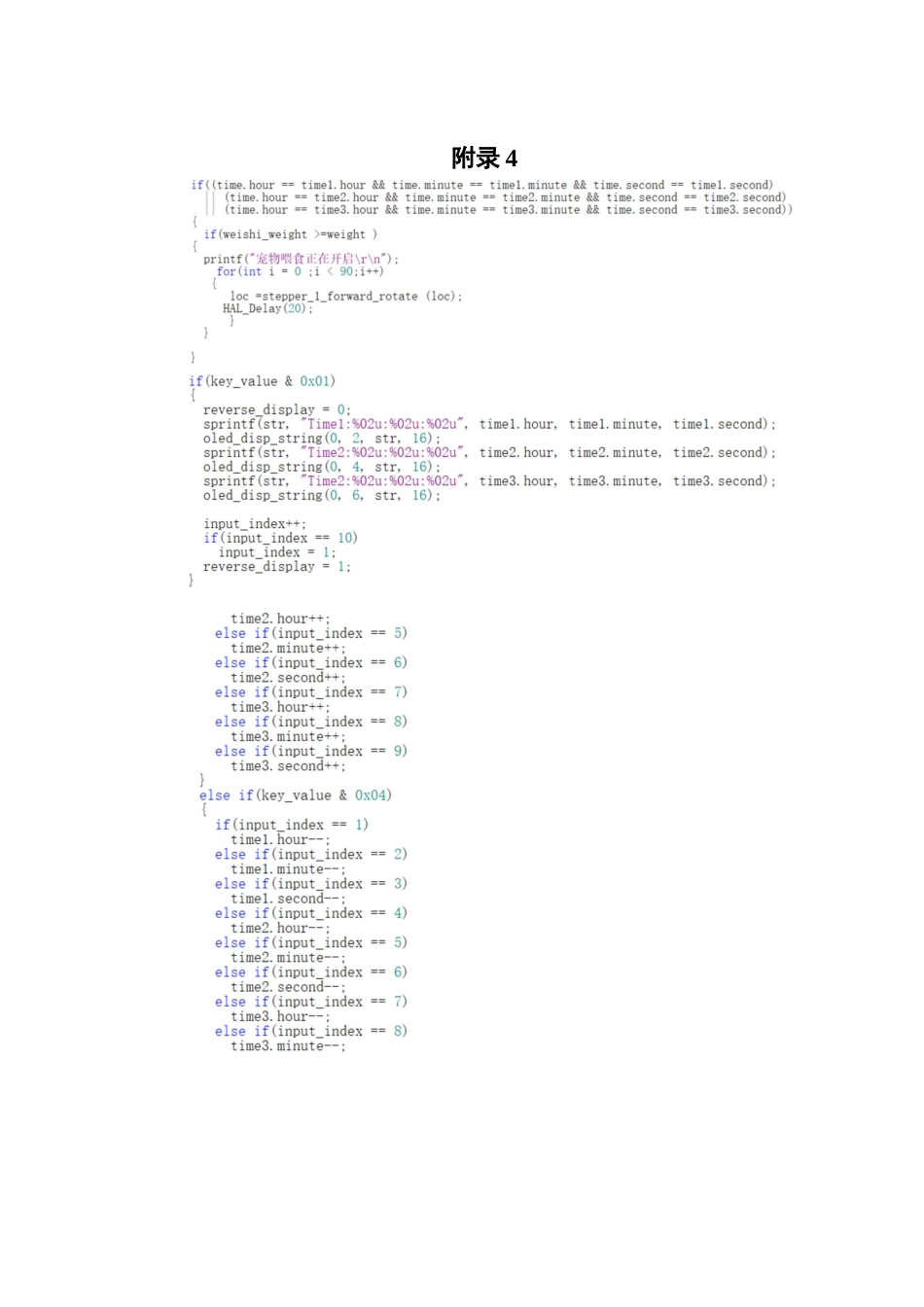This screenshot has height=1307, width=924.
Task: Click the time3.second++ statement
Action: pos(288,766)
